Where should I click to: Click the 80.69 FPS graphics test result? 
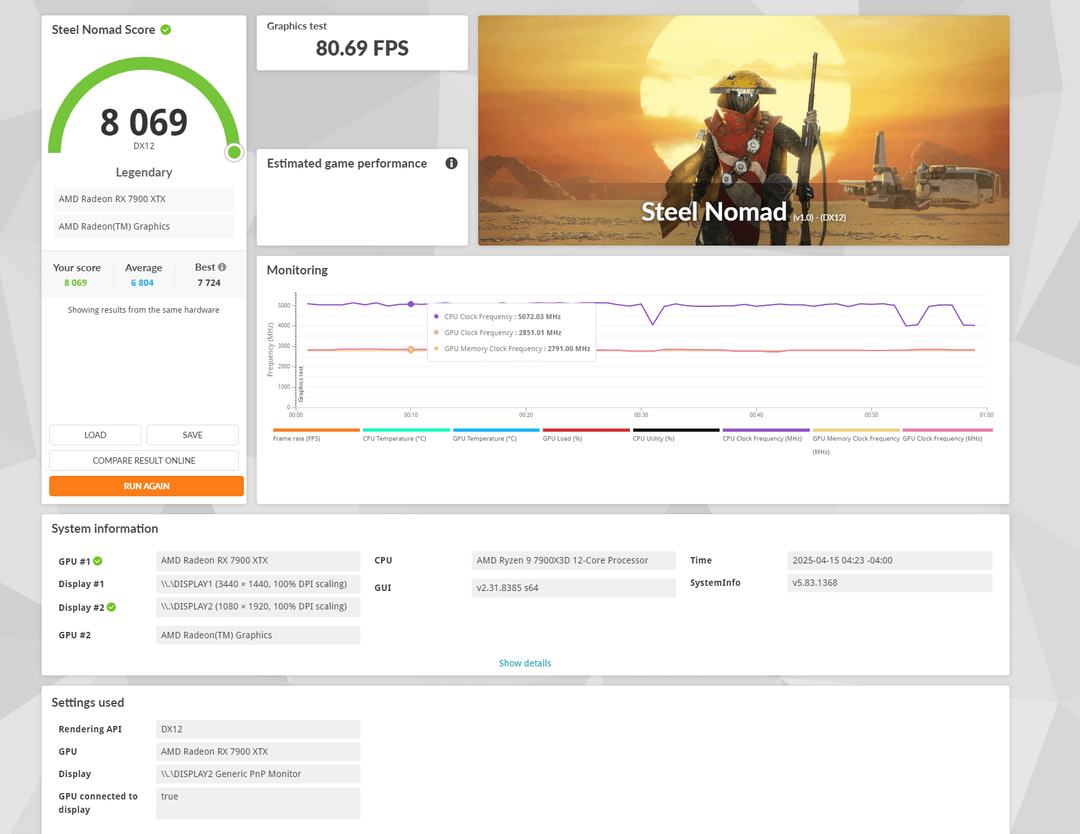[x=362, y=48]
